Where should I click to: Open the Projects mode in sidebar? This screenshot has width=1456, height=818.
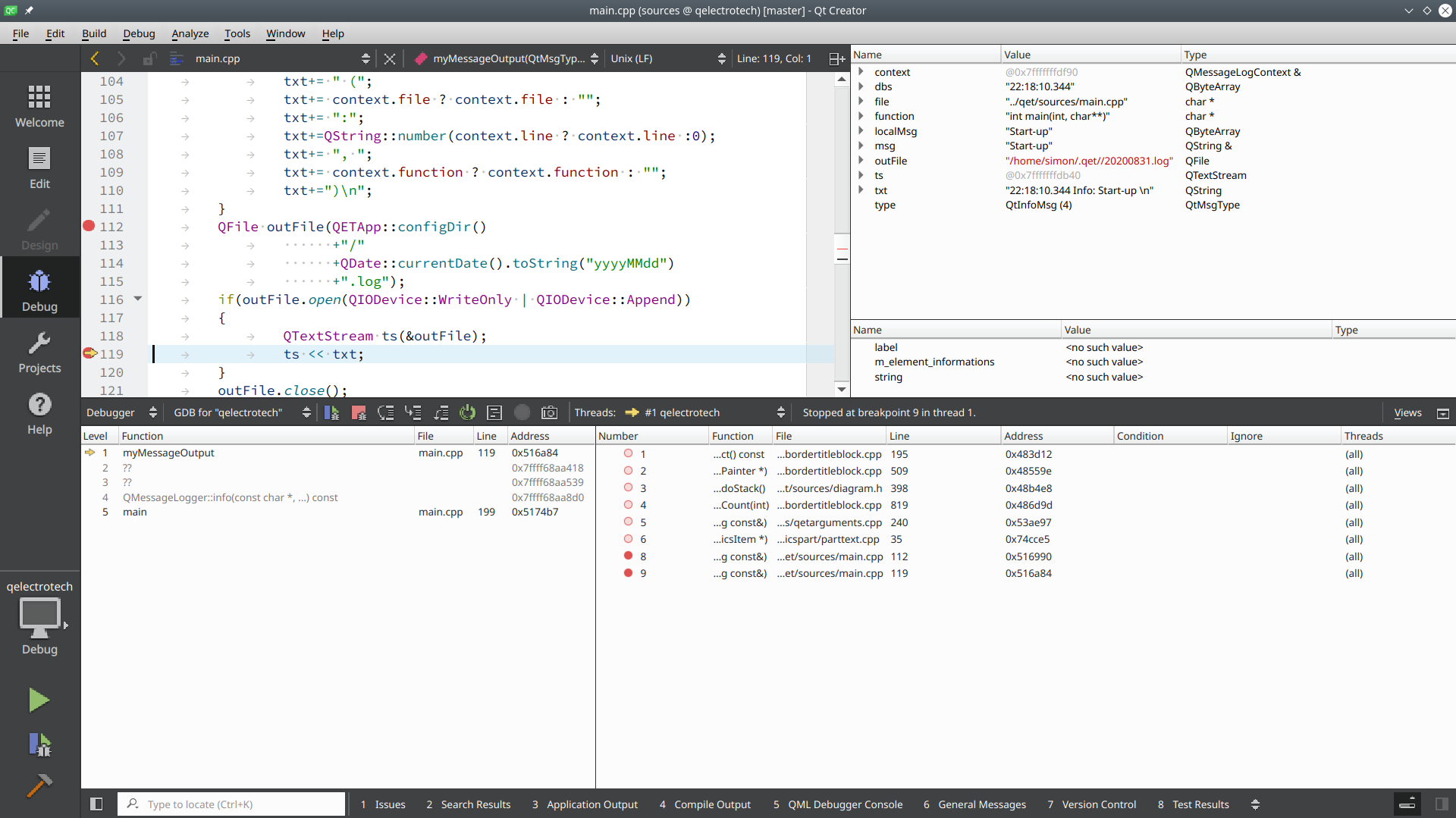(x=39, y=353)
